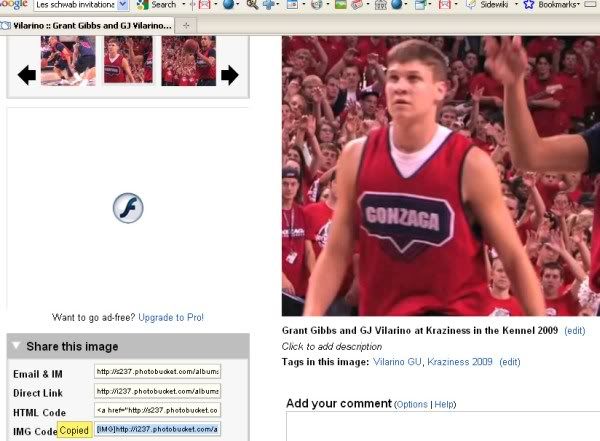This screenshot has width=600, height=441.
Task: Click the yellow Copied tooltip
Action: pos(75,430)
